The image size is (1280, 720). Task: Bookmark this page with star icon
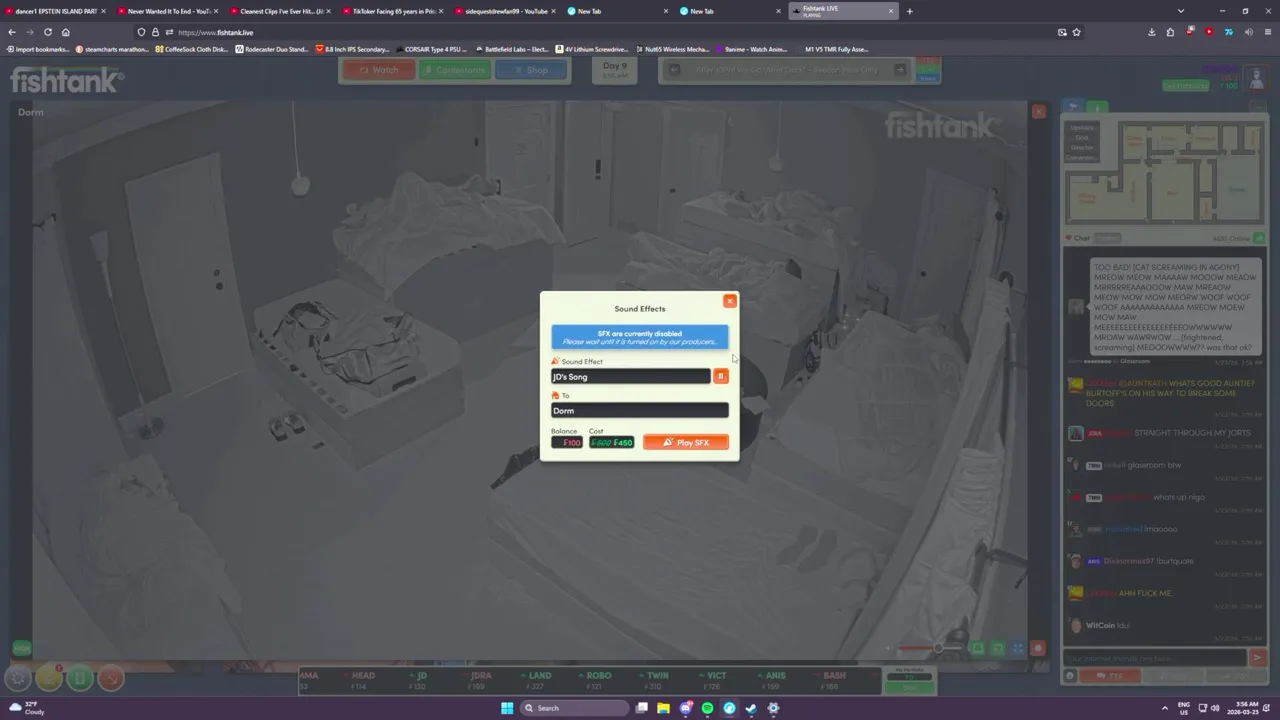[1076, 32]
